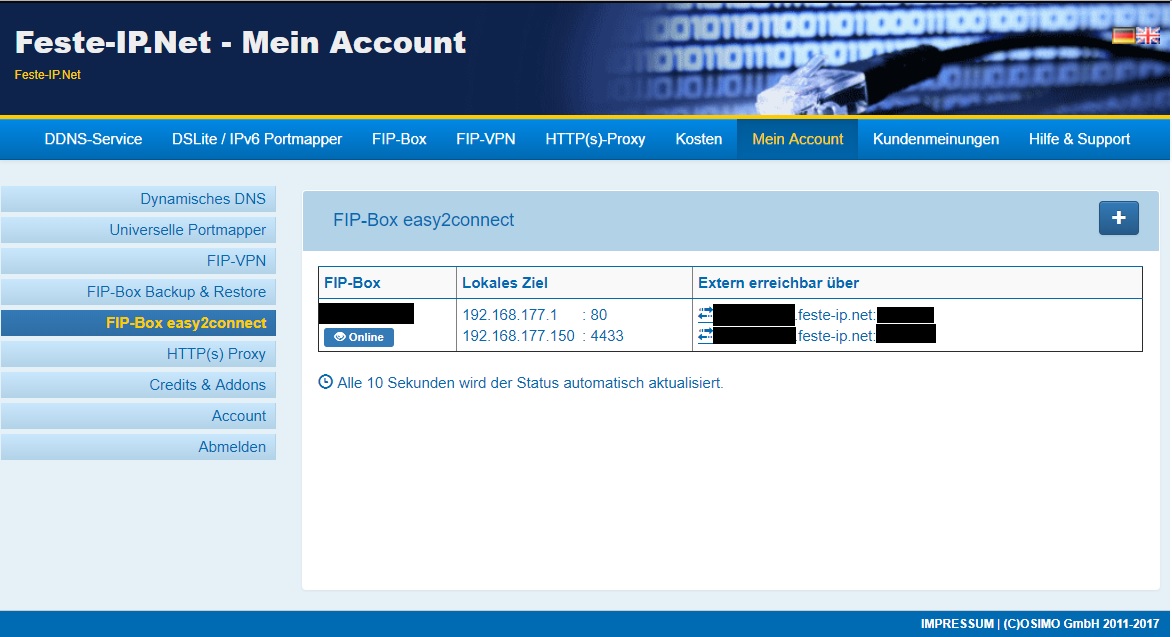Image resolution: width=1172 pixels, height=637 pixels.
Task: Open Credits & Addons in sidebar
Action: (207, 385)
